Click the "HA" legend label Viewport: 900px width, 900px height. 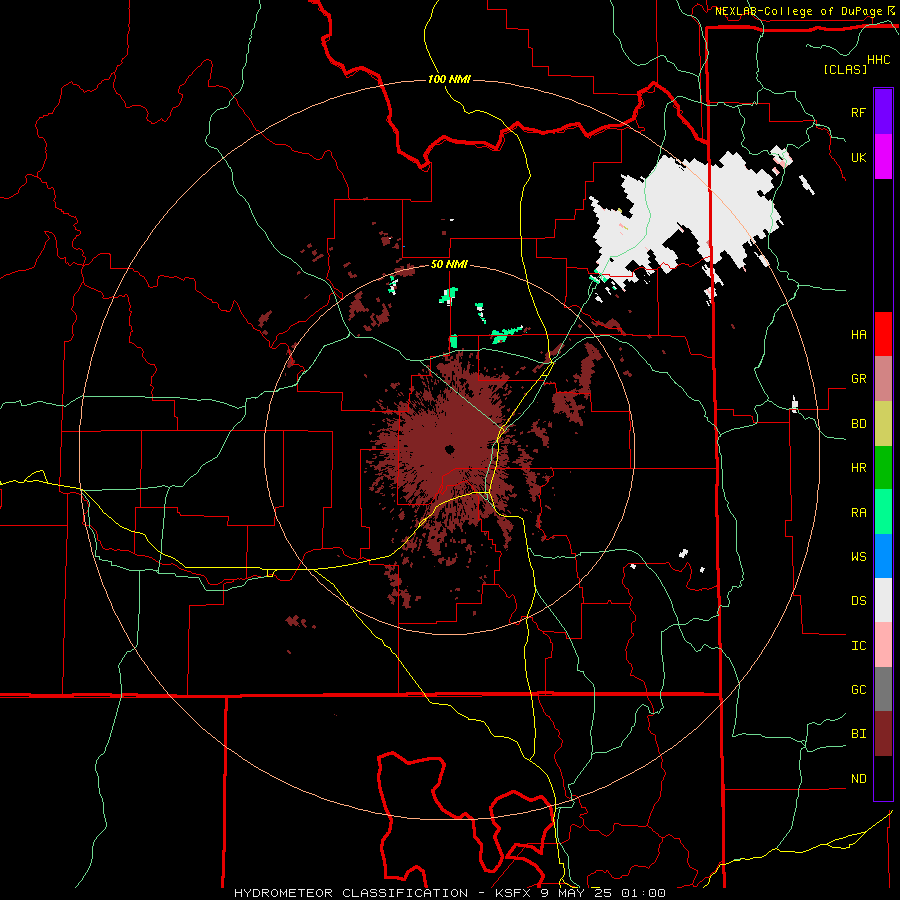[858, 334]
